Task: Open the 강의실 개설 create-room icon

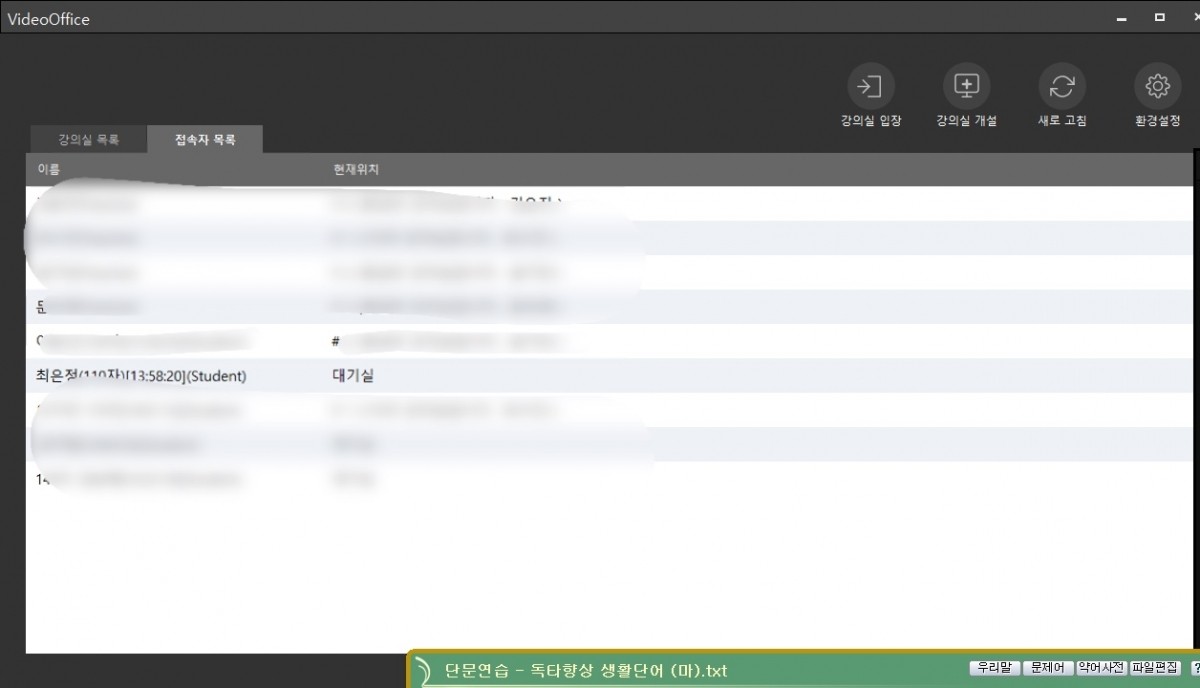Action: 966,87
